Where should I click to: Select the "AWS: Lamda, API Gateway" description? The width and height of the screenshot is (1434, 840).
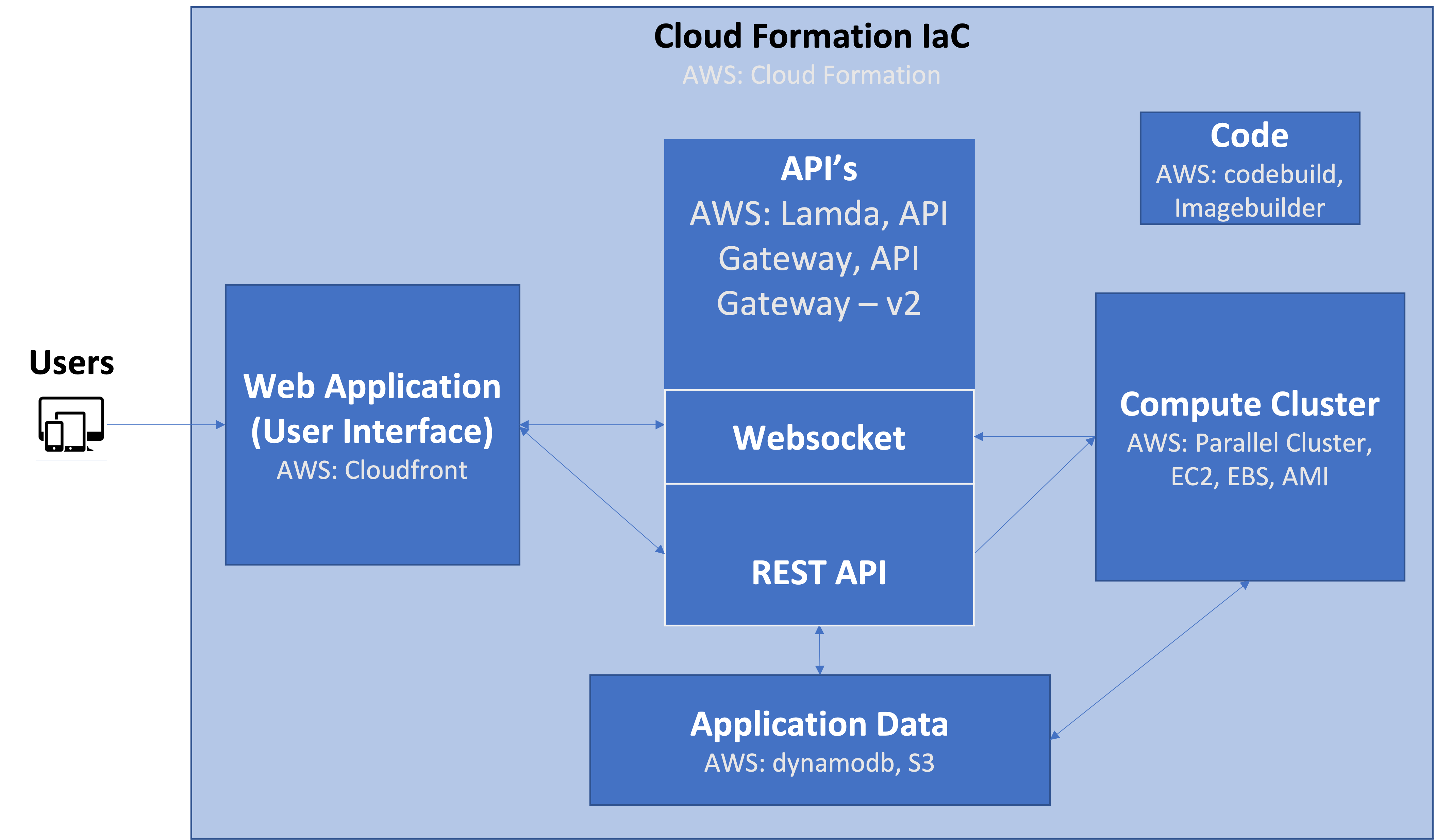tap(819, 258)
